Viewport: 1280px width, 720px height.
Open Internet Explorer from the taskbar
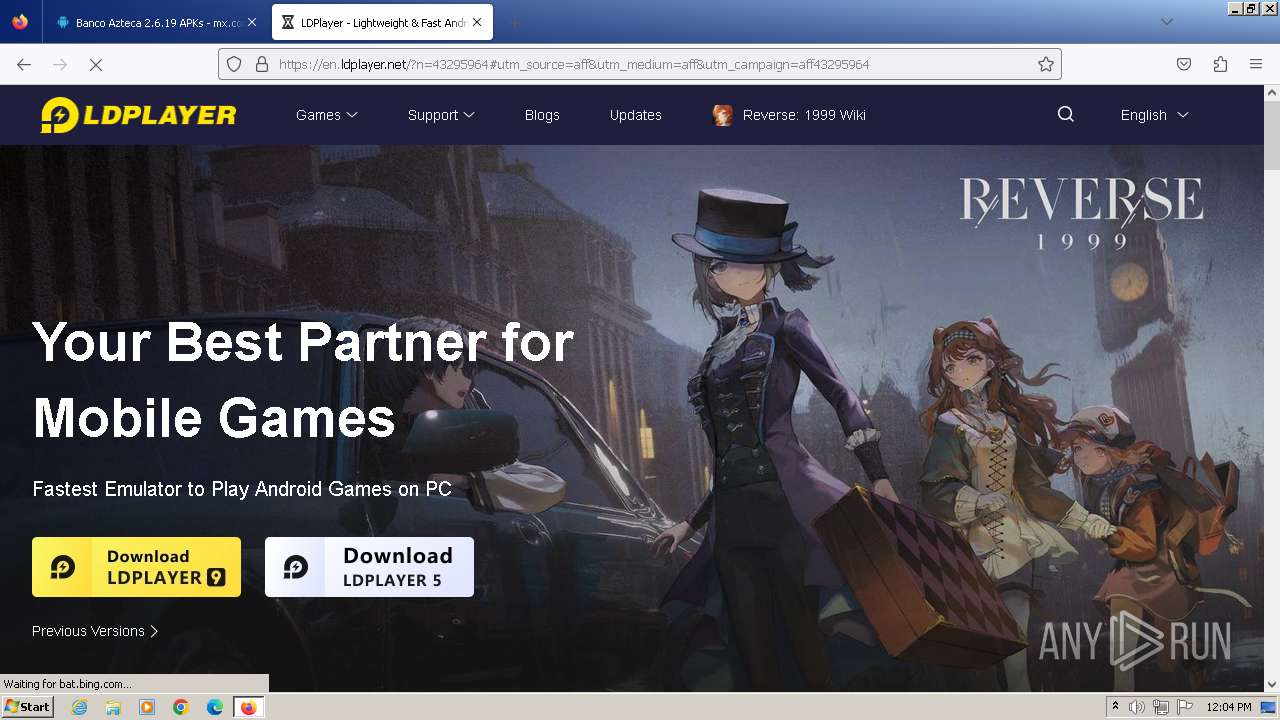[80, 707]
